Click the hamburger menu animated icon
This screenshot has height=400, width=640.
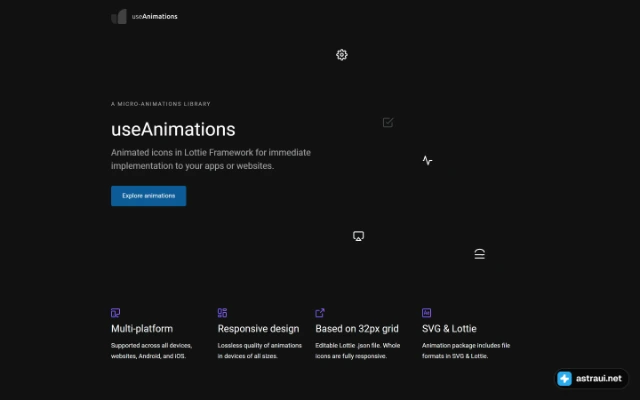tap(480, 254)
